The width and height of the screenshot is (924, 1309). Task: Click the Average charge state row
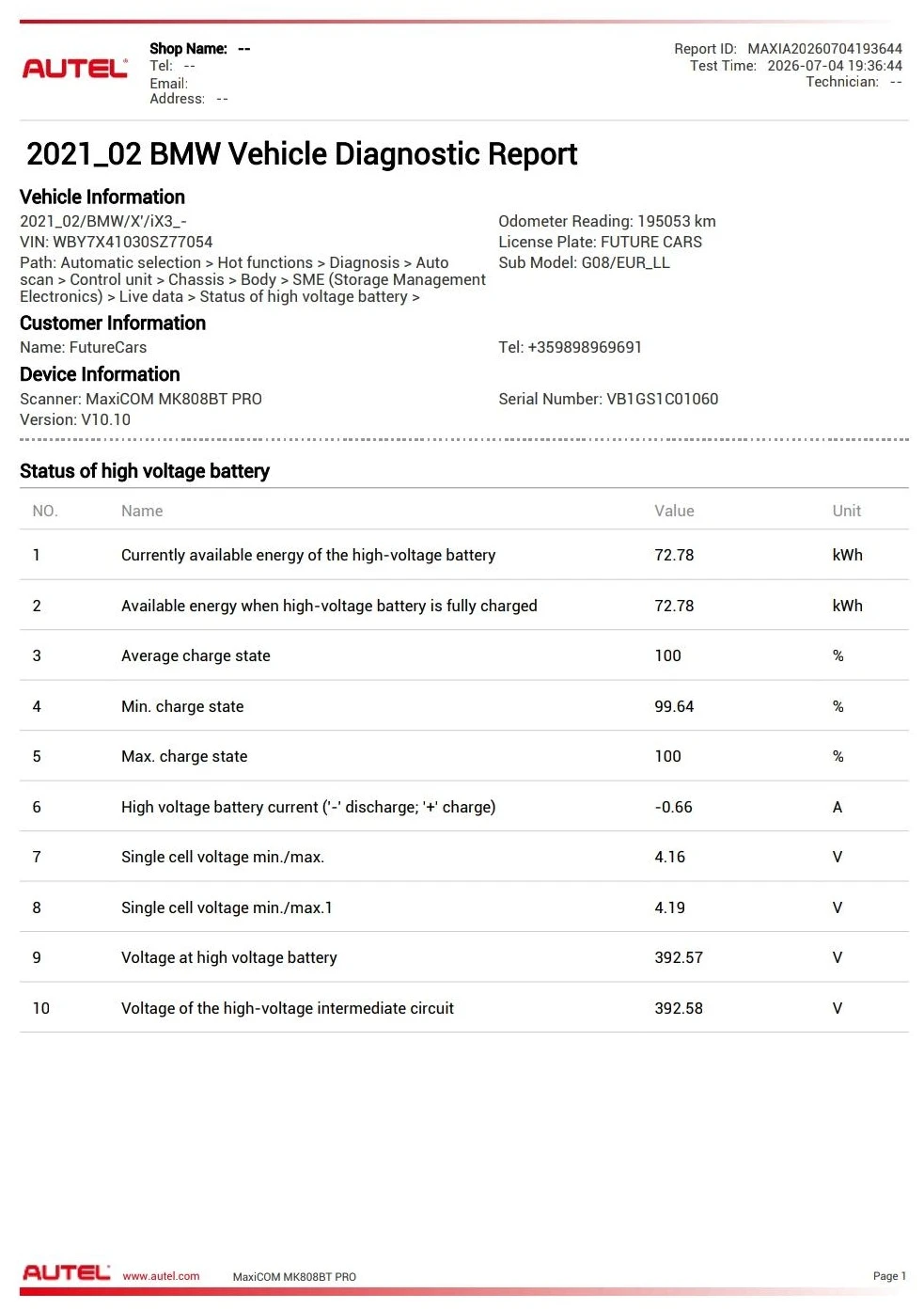point(464,655)
